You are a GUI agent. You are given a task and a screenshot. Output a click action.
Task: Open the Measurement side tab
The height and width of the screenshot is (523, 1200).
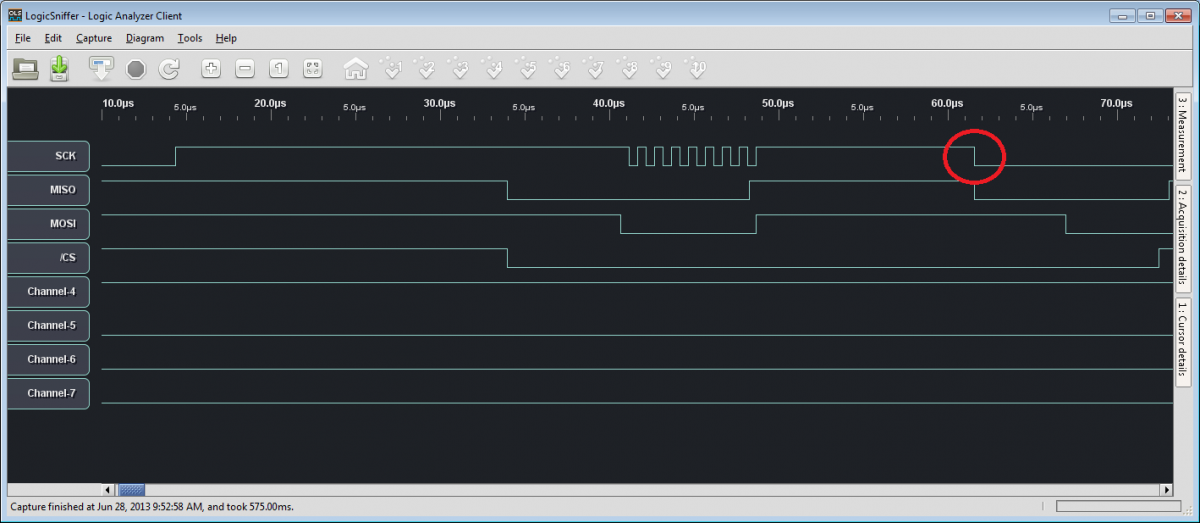point(1182,135)
